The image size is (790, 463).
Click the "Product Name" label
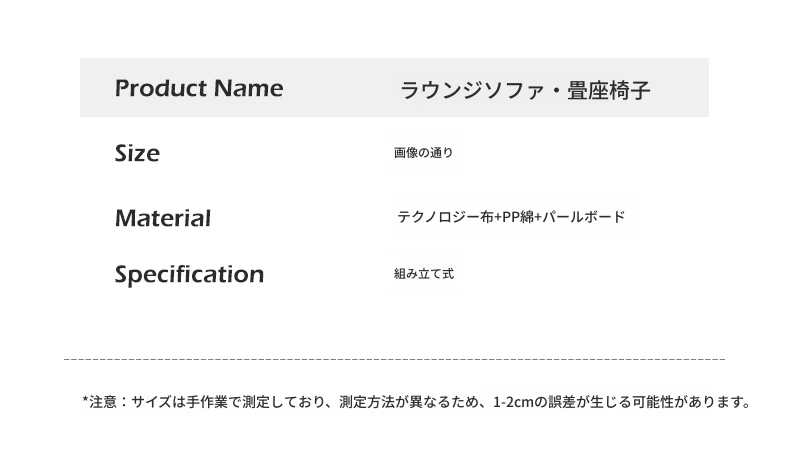click(199, 88)
